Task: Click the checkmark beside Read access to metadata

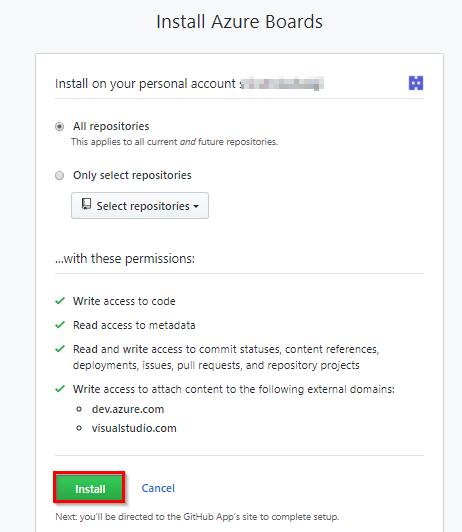Action: [60, 325]
